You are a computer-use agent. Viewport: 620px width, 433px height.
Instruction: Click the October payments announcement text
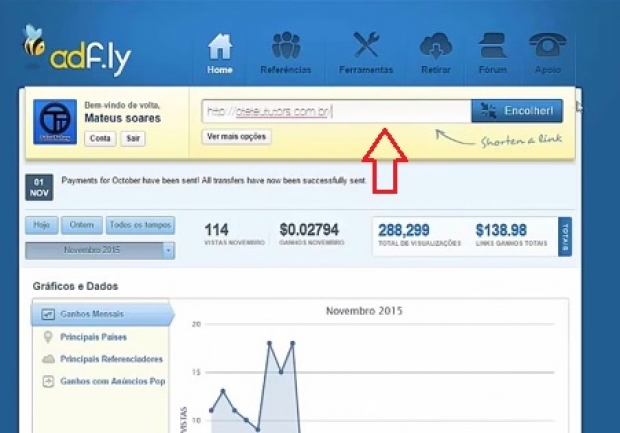pos(214,181)
